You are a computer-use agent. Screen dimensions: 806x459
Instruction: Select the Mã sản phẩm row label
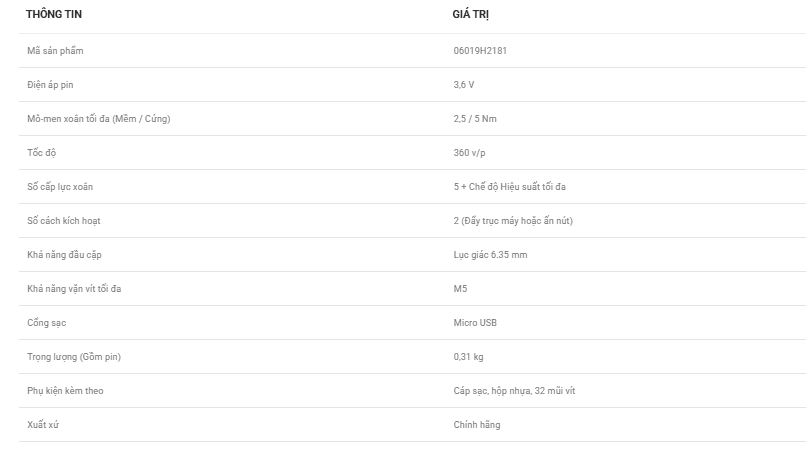point(55,51)
